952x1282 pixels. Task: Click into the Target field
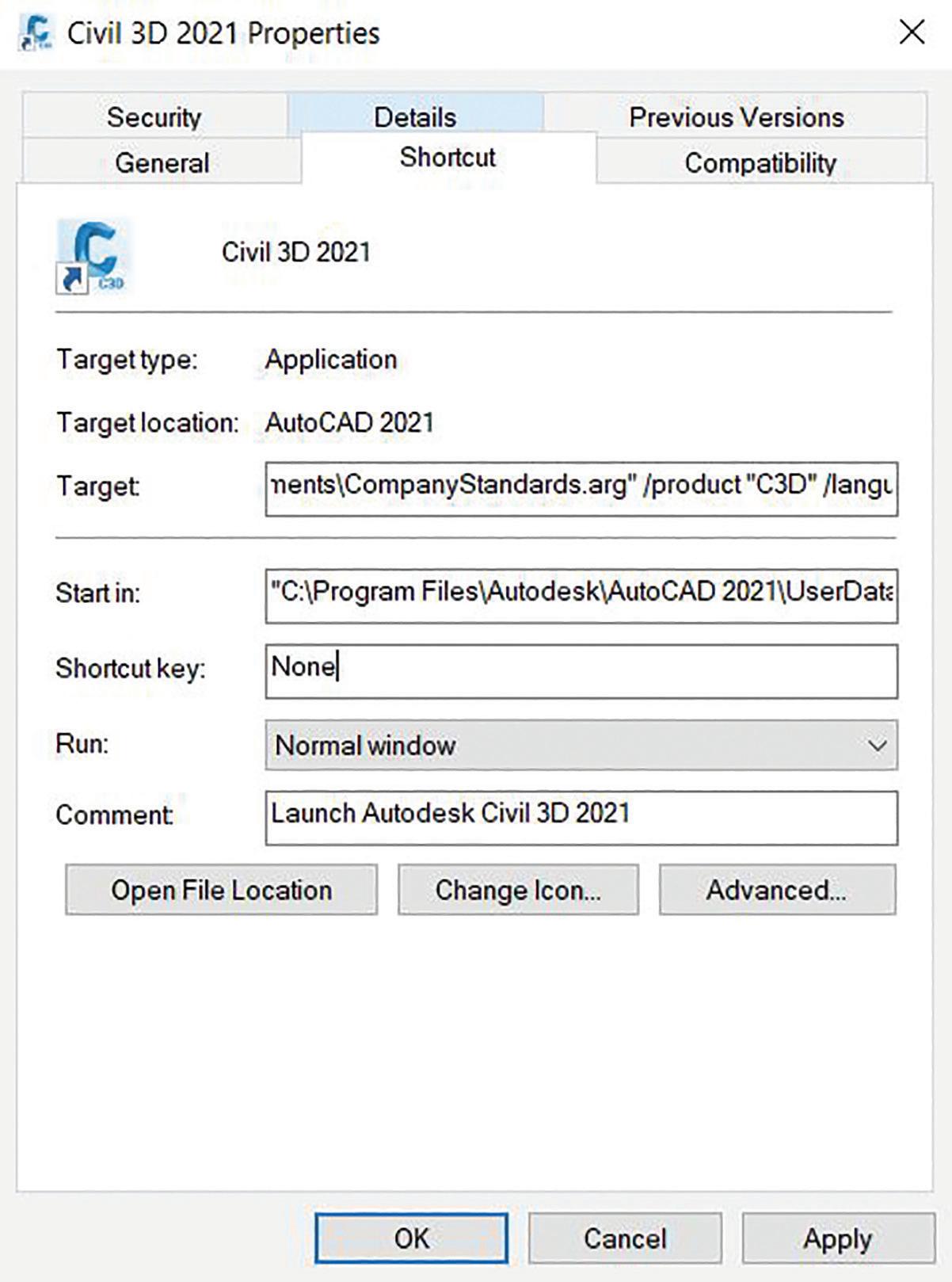[x=581, y=489]
